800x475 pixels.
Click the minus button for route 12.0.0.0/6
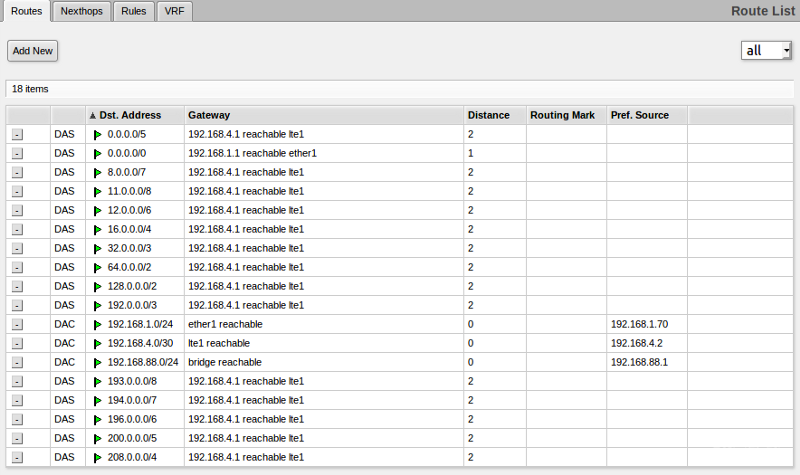coord(17,211)
